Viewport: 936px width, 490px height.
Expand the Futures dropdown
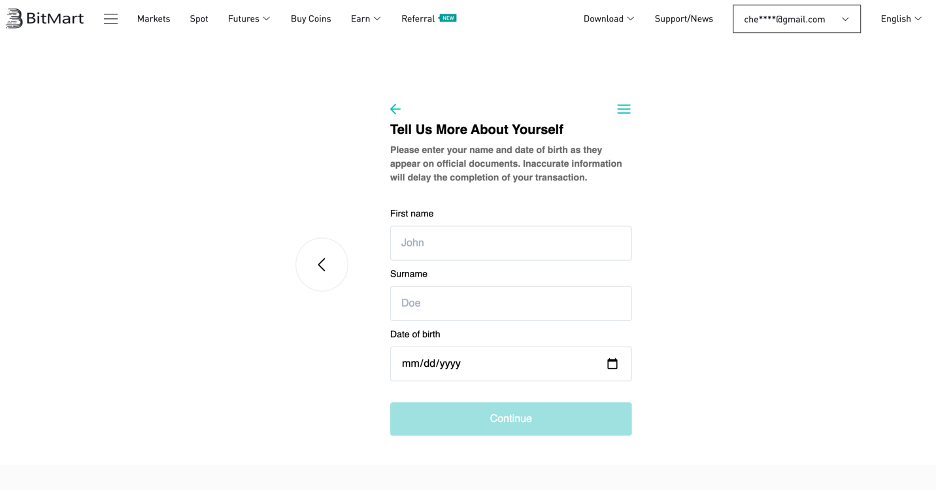[249, 19]
